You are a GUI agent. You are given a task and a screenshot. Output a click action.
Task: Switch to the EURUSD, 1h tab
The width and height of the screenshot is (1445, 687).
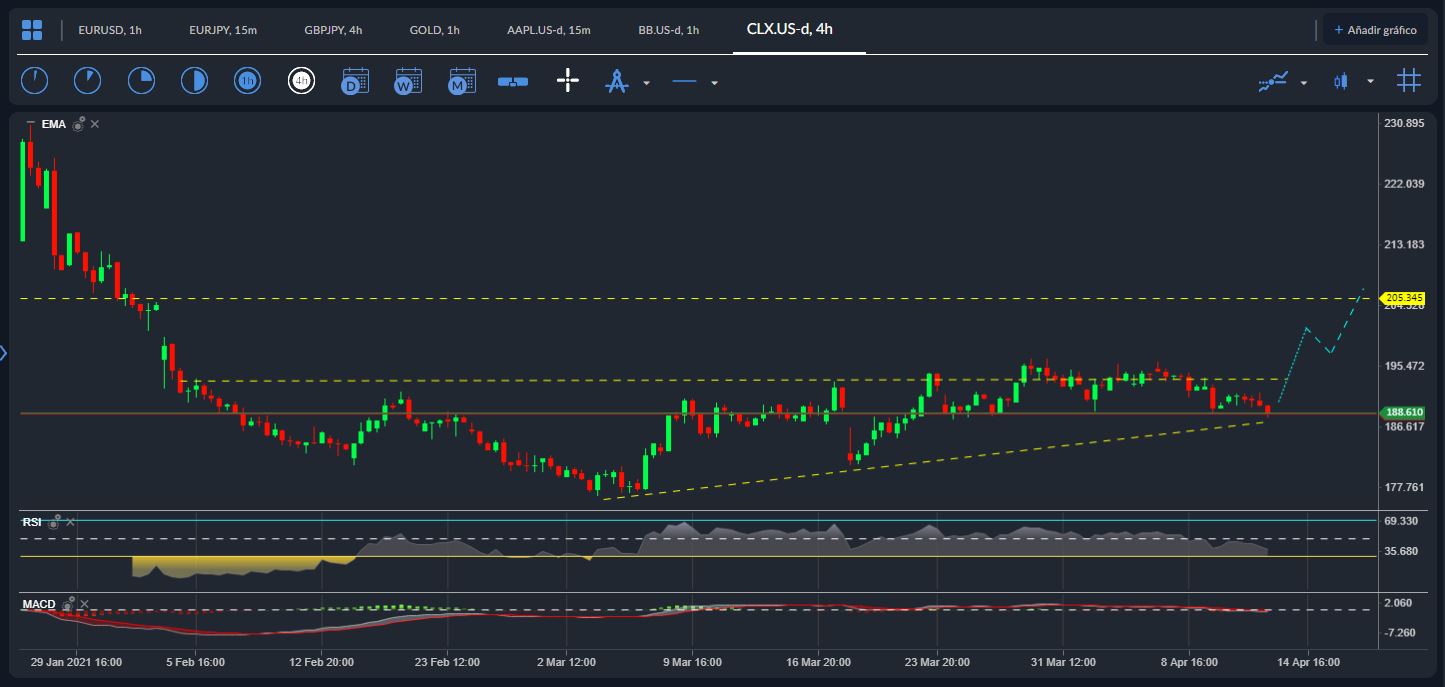110,30
